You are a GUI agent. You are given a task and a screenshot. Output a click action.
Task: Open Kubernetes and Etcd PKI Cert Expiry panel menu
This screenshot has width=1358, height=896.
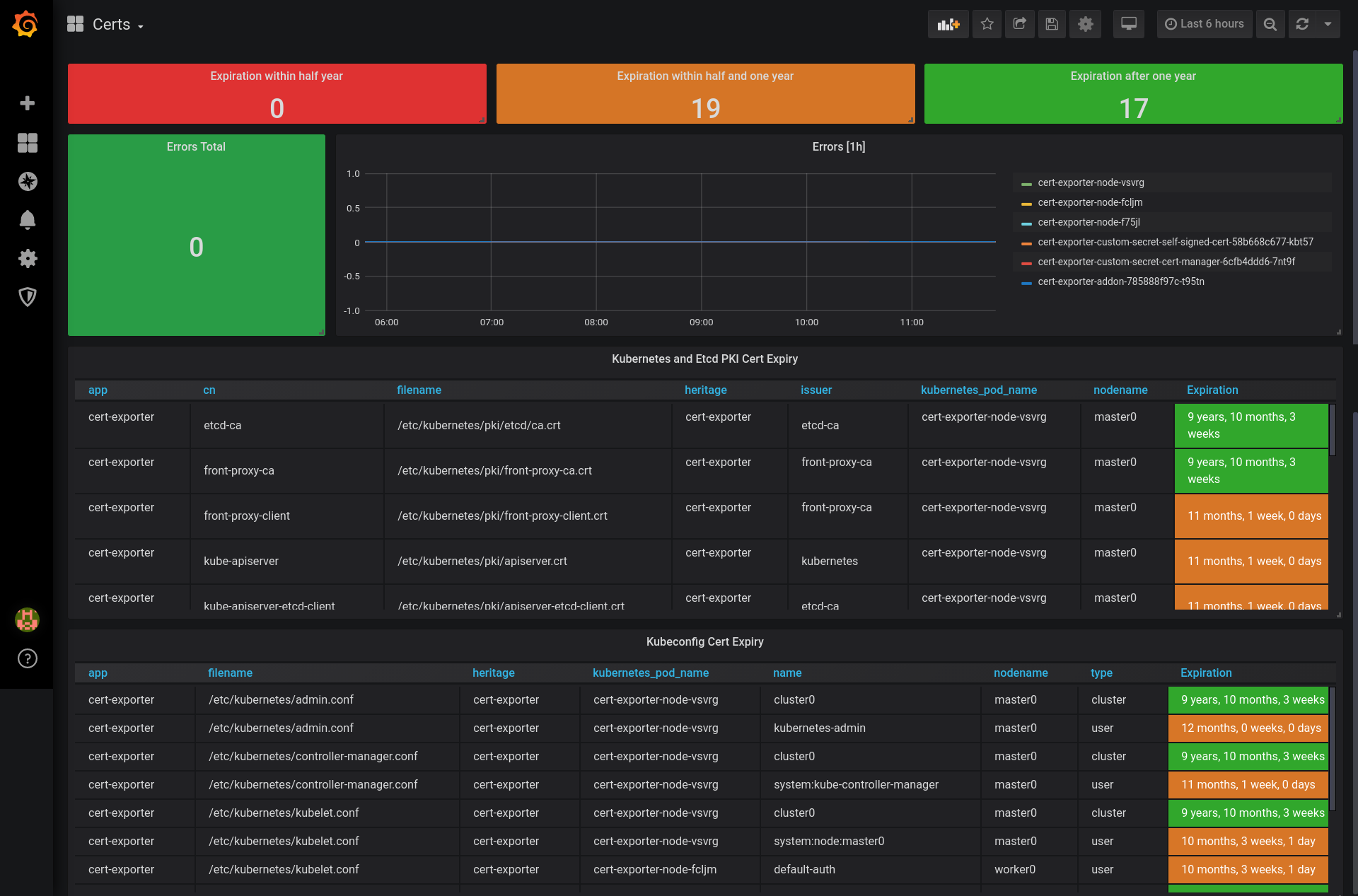[704, 359]
